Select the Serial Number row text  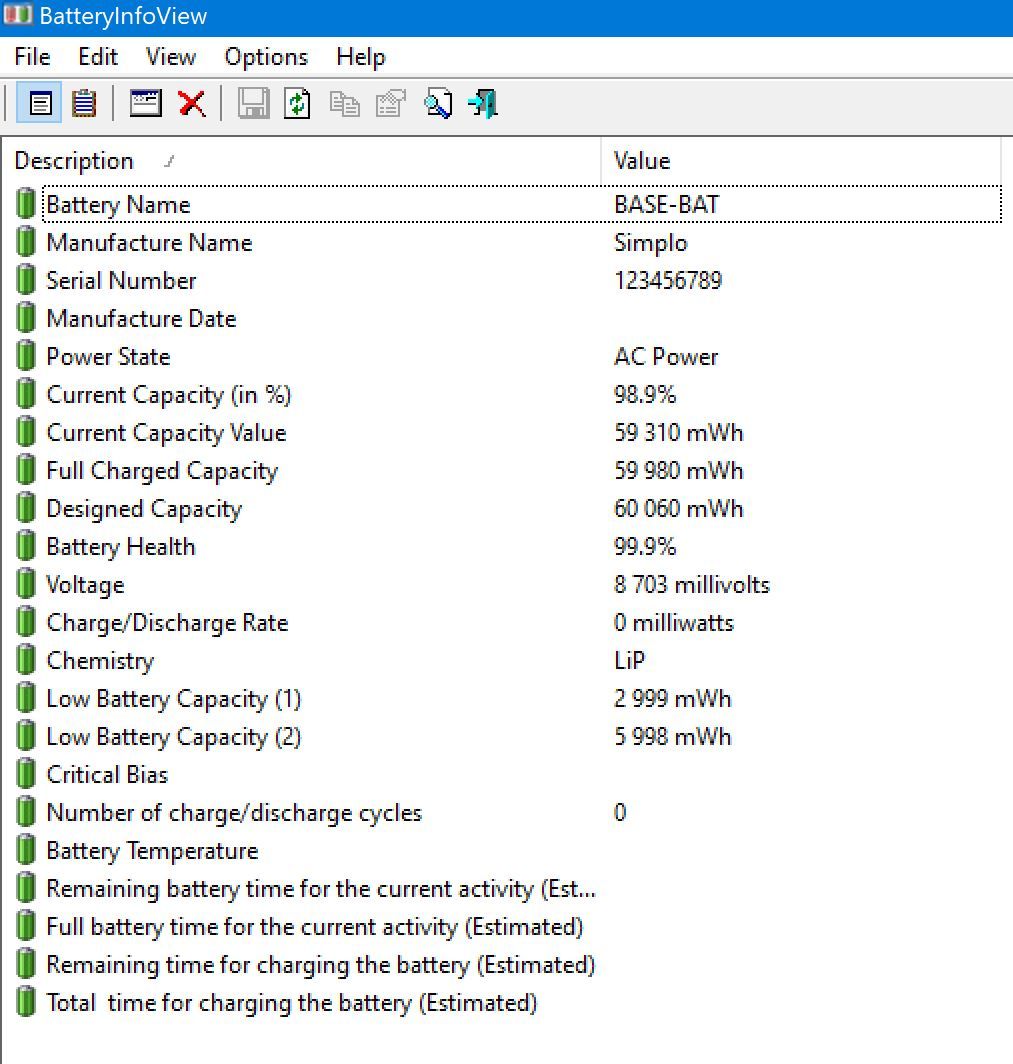coord(121,280)
